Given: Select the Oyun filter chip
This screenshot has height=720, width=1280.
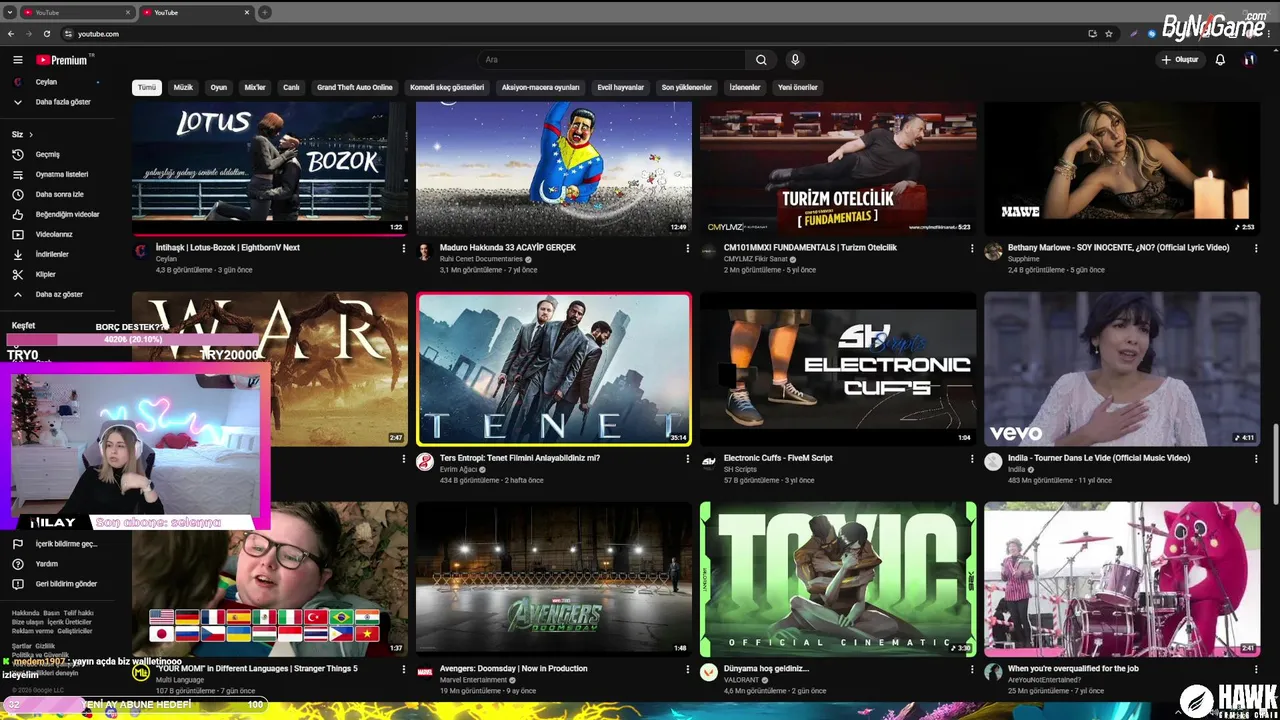Looking at the screenshot, I should 219,87.
